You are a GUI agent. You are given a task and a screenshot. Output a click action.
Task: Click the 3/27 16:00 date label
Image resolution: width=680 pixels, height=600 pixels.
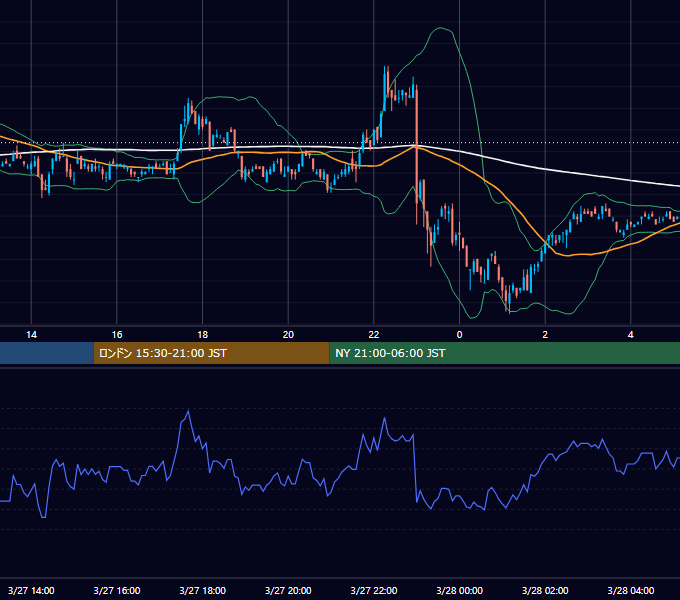click(x=117, y=591)
